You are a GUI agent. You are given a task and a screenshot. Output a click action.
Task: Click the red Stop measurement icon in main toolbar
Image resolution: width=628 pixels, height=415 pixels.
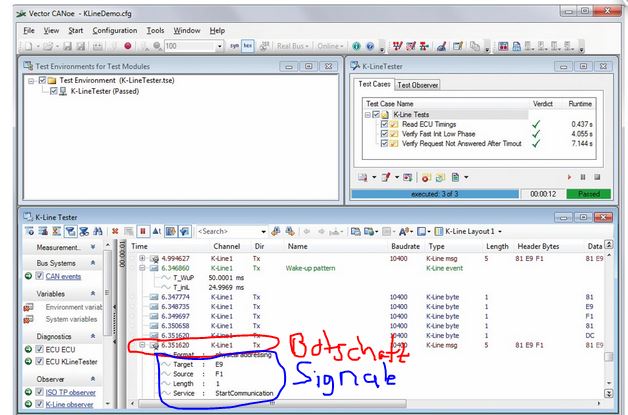coord(128,46)
